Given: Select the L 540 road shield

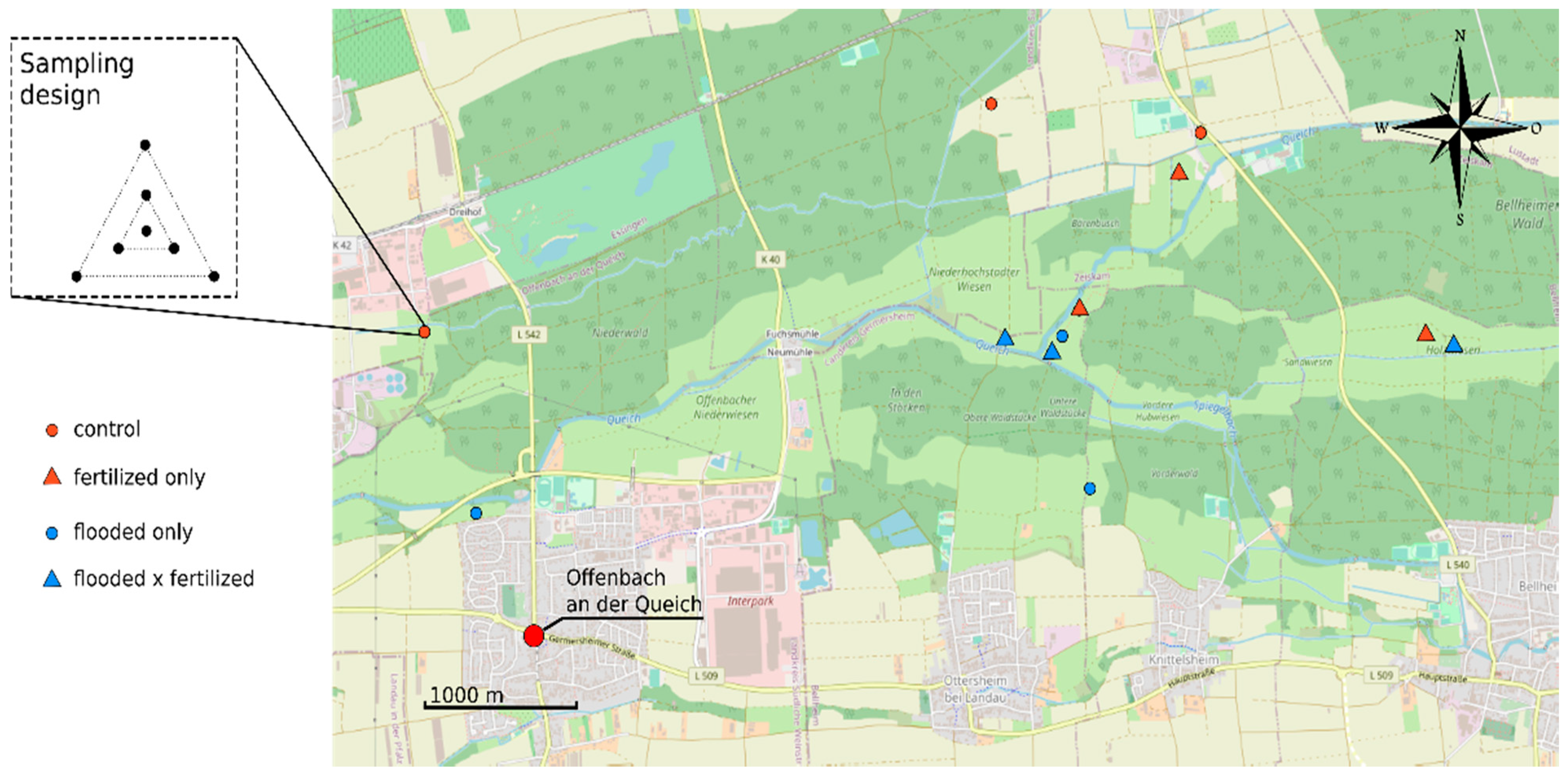Looking at the screenshot, I should (1457, 565).
